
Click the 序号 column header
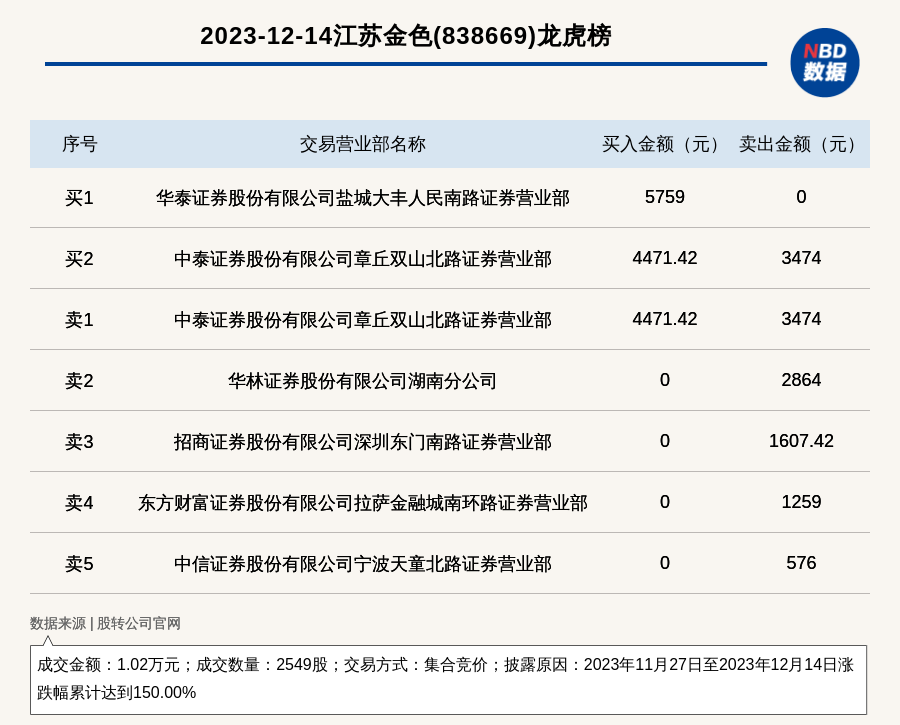(80, 144)
